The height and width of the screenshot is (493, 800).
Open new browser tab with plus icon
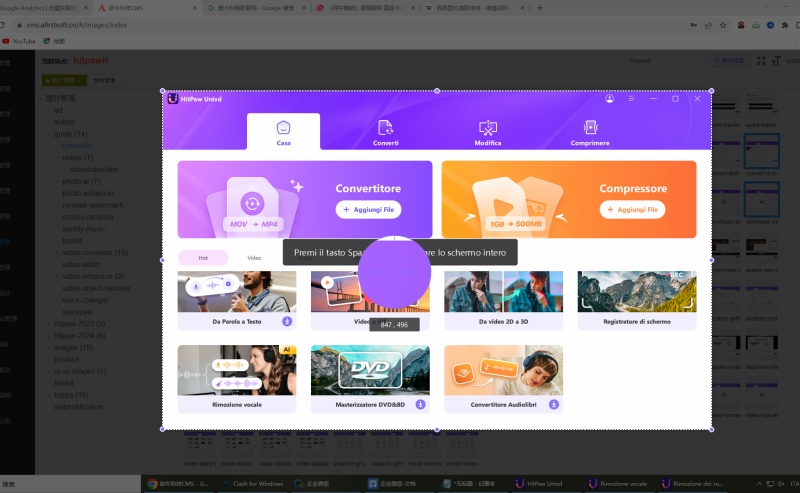539,8
